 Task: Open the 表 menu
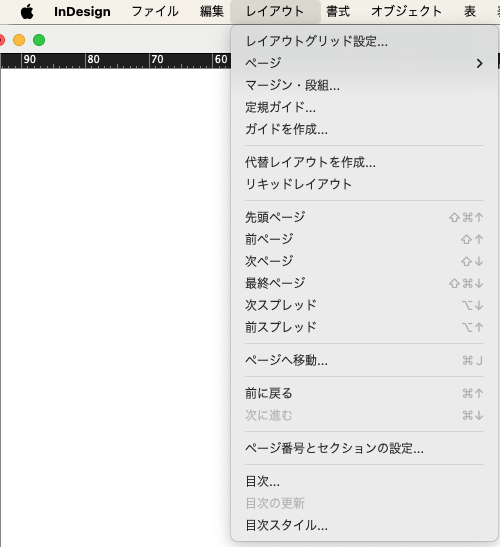click(470, 12)
